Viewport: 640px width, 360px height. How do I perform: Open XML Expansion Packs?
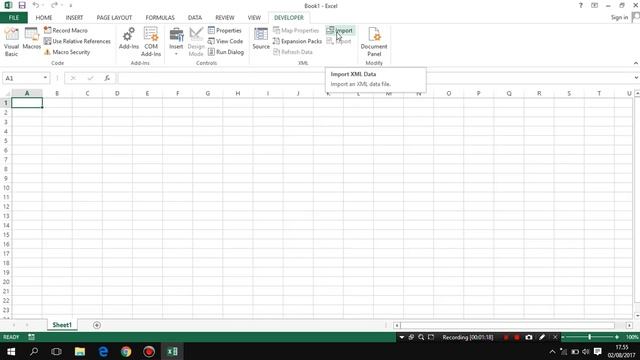[297, 41]
